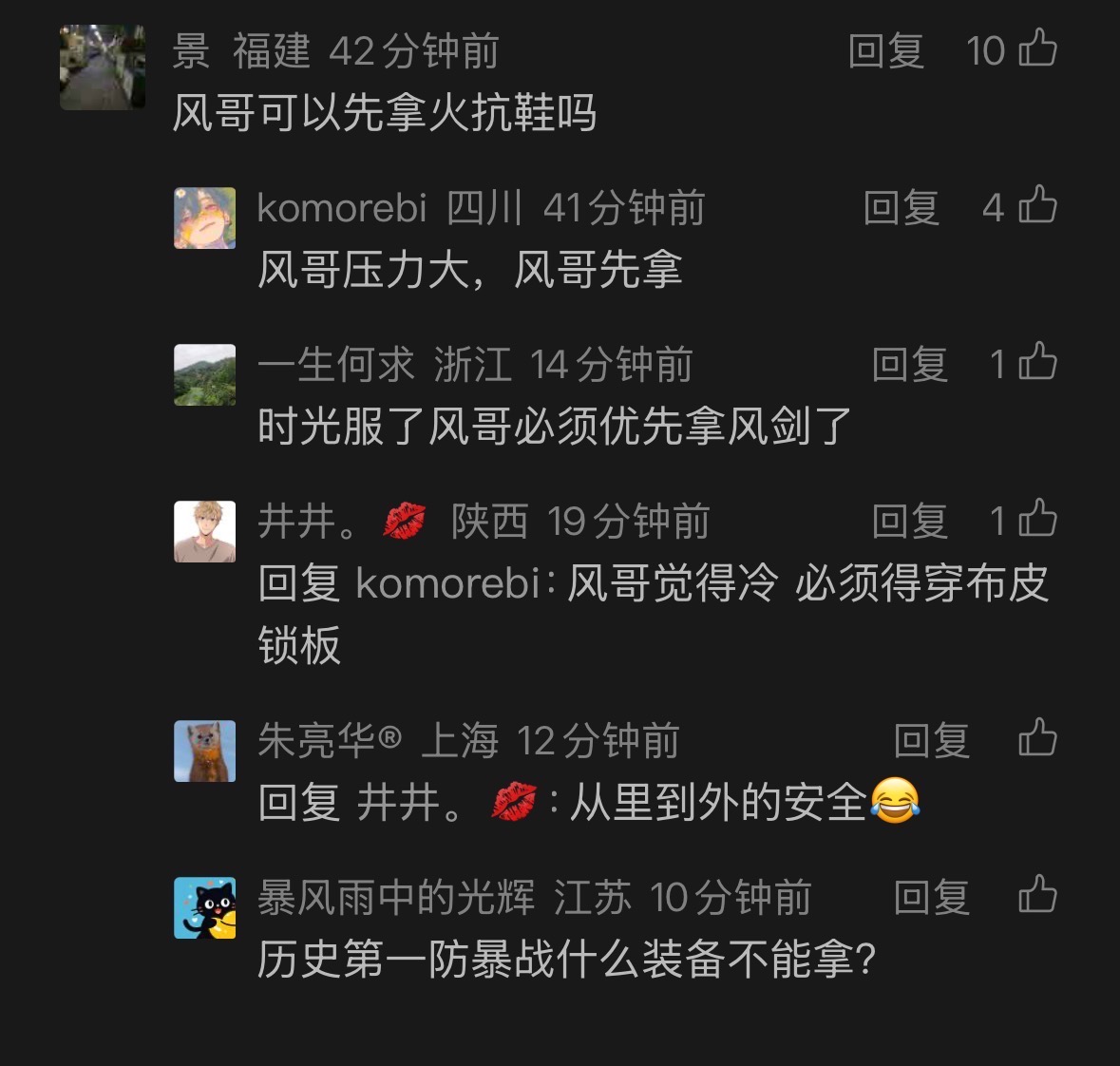Open 朱亮华's animal avatar
The height and width of the screenshot is (1066, 1120).
[x=205, y=751]
